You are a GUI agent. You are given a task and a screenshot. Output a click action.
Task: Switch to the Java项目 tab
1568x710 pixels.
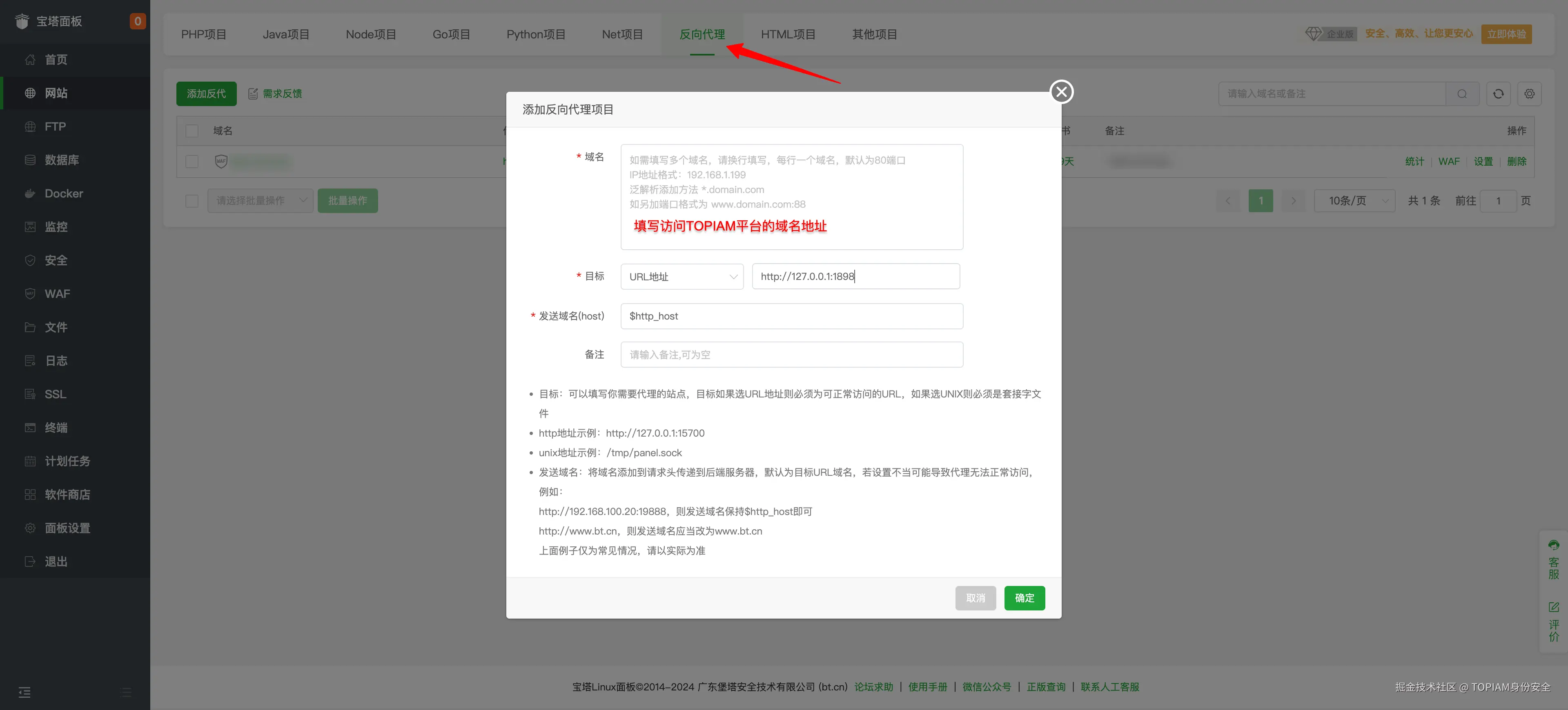285,35
